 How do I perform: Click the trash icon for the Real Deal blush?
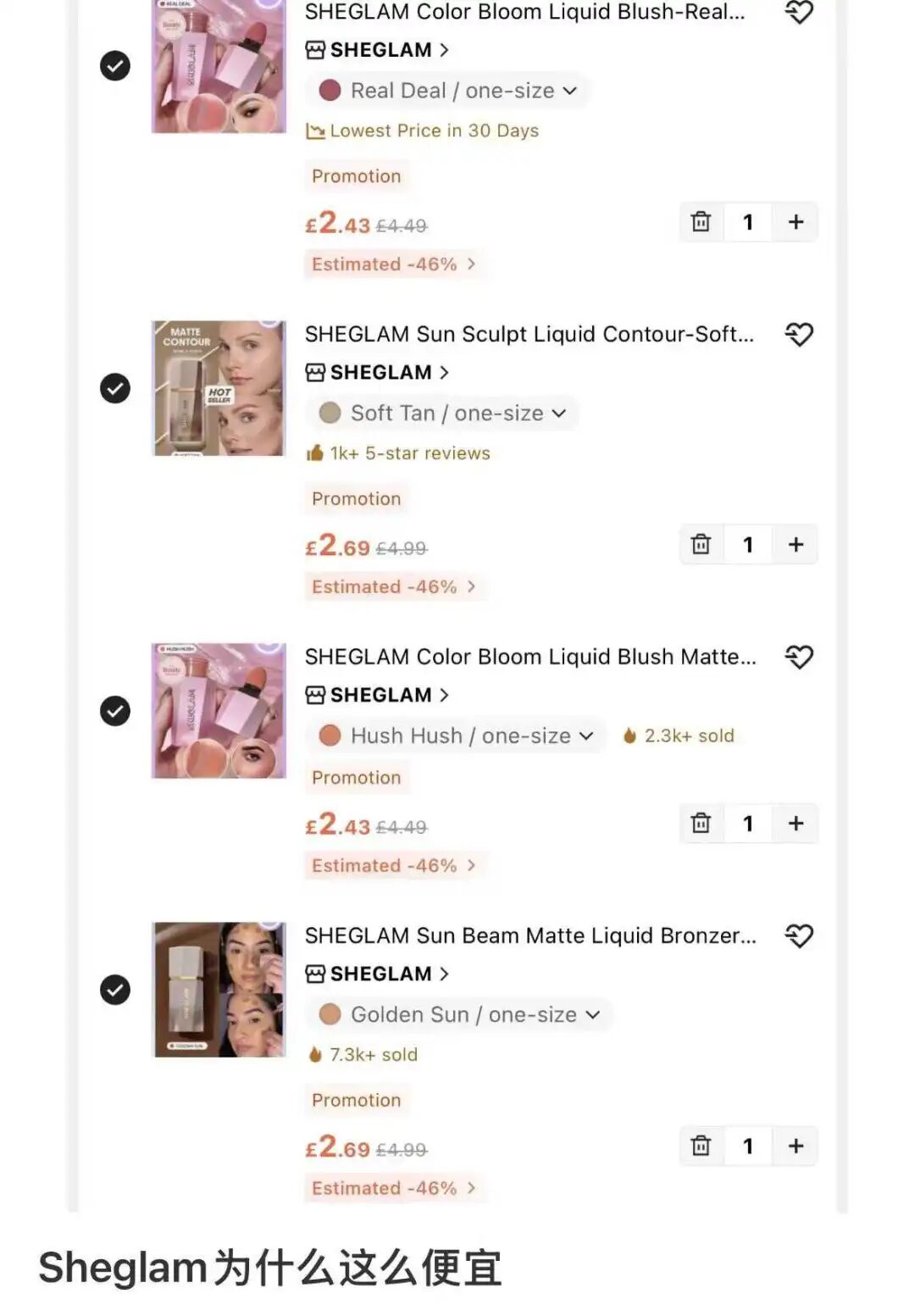click(701, 222)
